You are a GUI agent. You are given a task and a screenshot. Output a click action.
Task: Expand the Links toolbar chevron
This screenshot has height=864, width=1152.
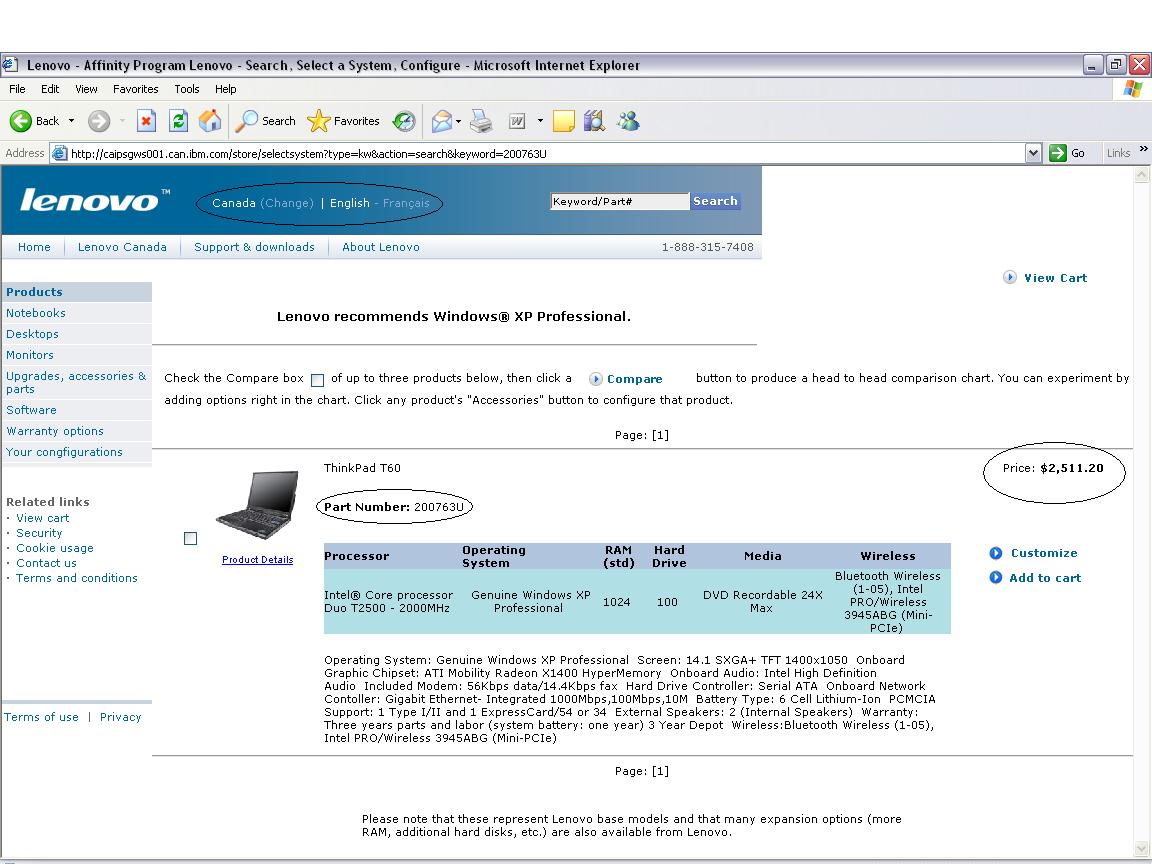pyautogui.click(x=1143, y=148)
